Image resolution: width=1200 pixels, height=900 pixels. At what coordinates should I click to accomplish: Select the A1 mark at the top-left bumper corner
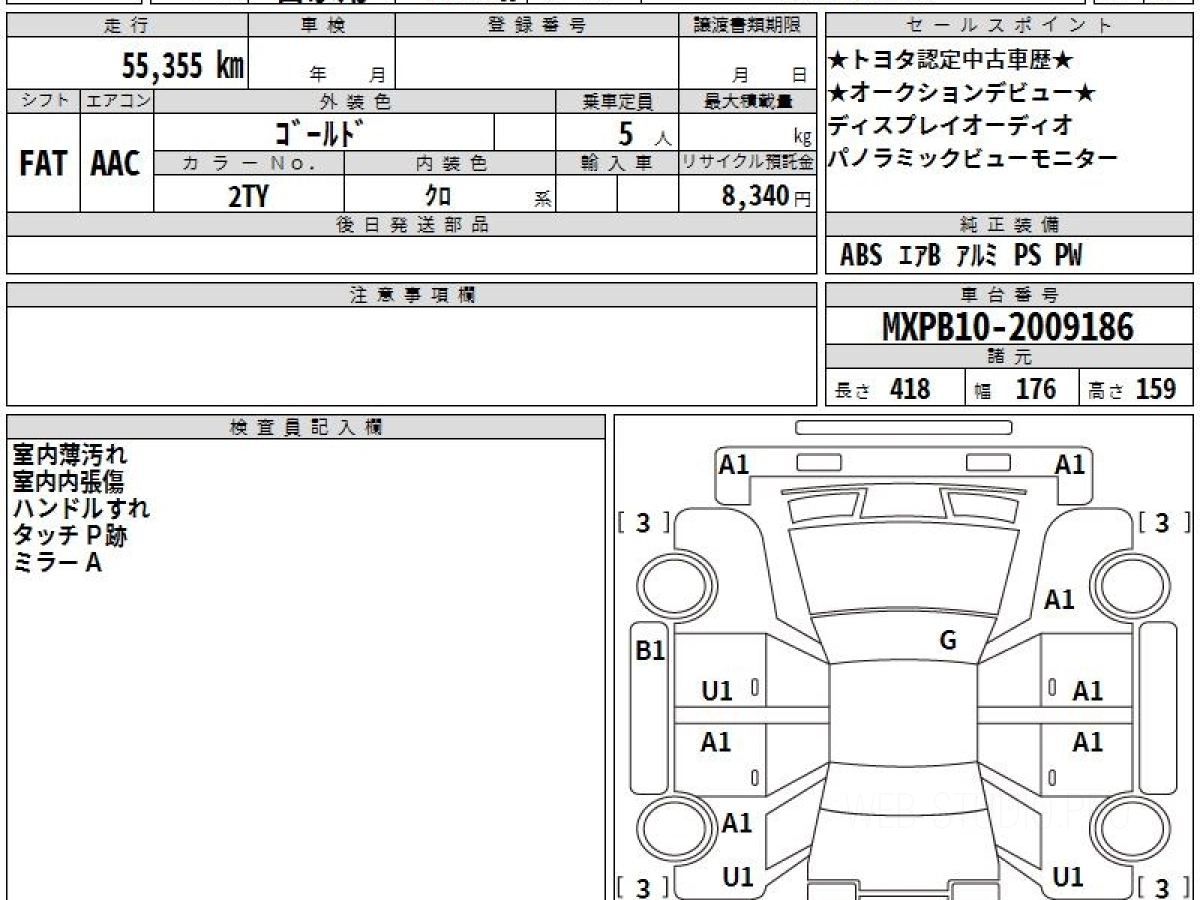click(734, 464)
